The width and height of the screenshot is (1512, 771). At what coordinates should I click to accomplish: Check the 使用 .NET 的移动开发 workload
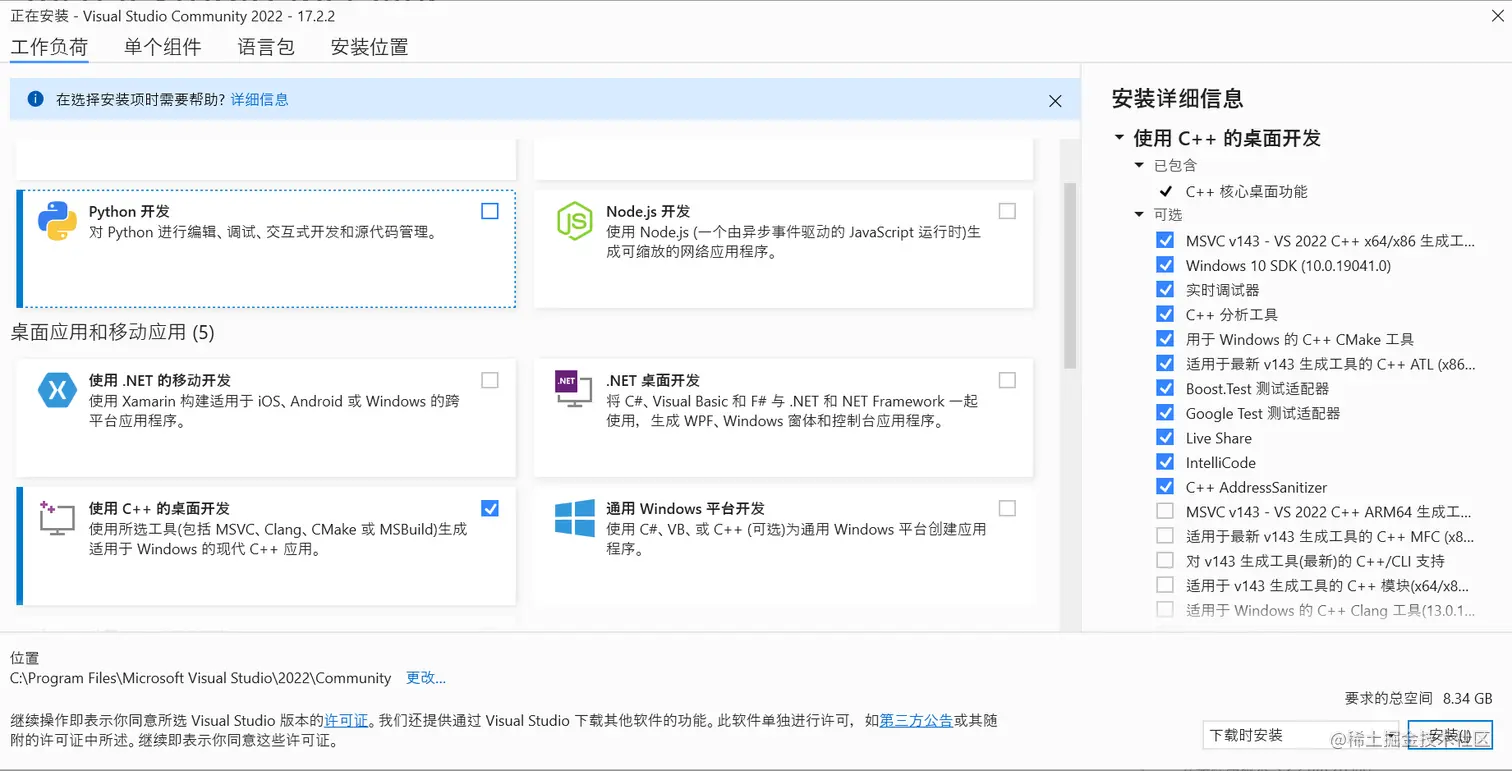(x=489, y=380)
